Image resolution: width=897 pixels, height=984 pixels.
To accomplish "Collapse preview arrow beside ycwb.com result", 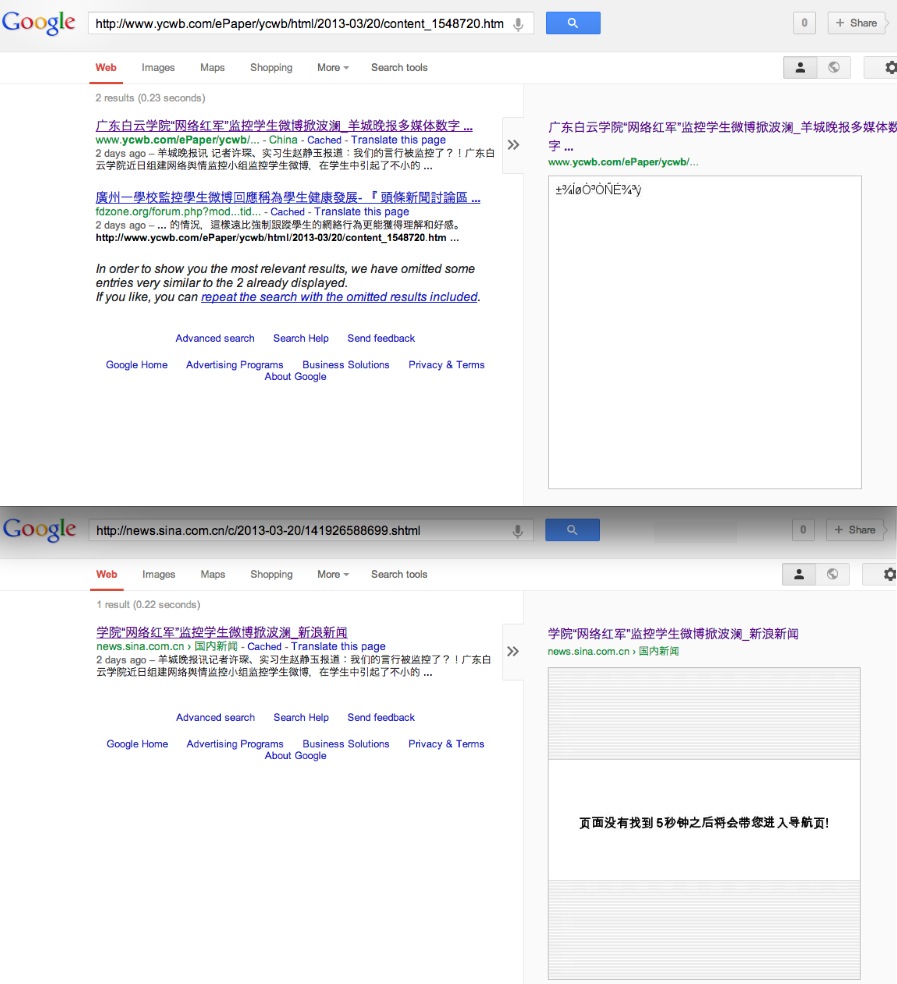I will [513, 145].
